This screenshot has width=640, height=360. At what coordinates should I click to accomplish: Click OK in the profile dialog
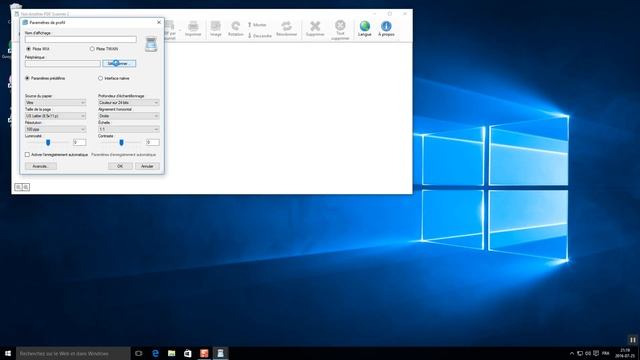(x=120, y=166)
